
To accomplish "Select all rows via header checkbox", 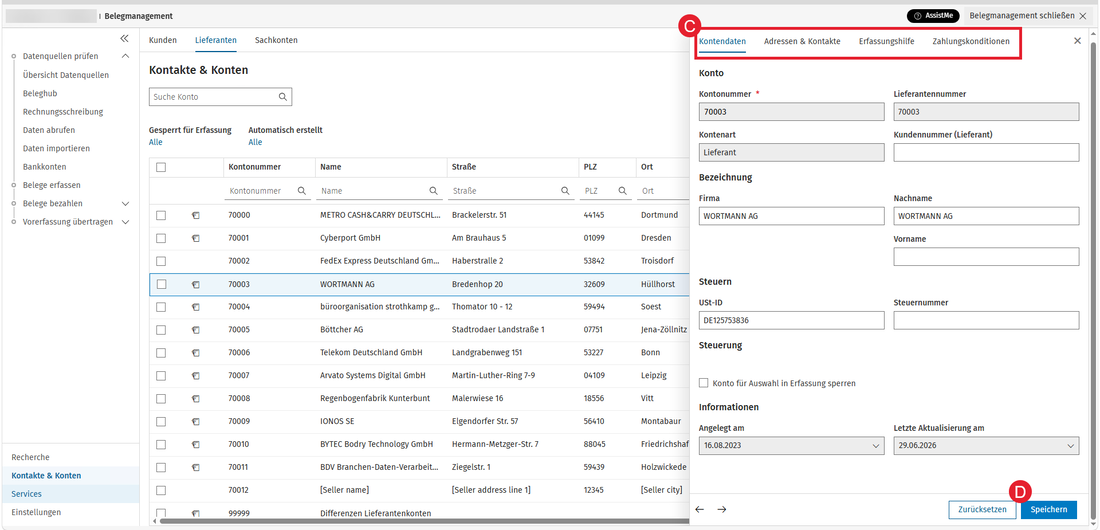I will (161, 167).
